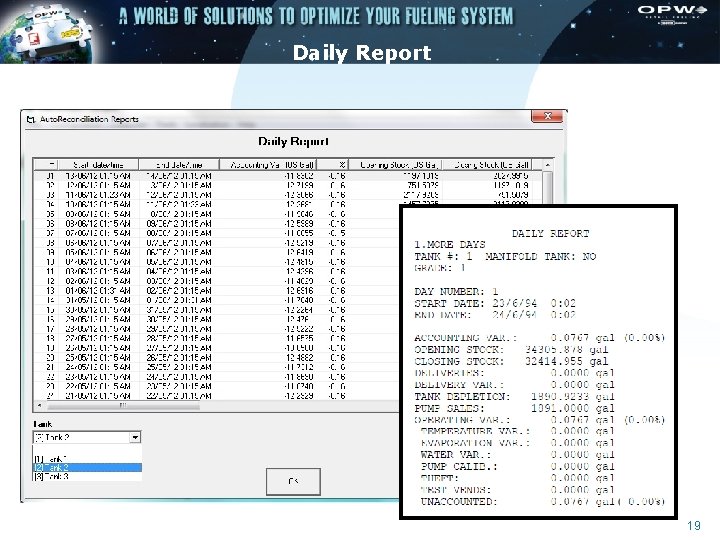Screen dimensions: 720x540
Task: Select report row 12 starting 02/06/12
Action: pyautogui.click(x=217, y=281)
